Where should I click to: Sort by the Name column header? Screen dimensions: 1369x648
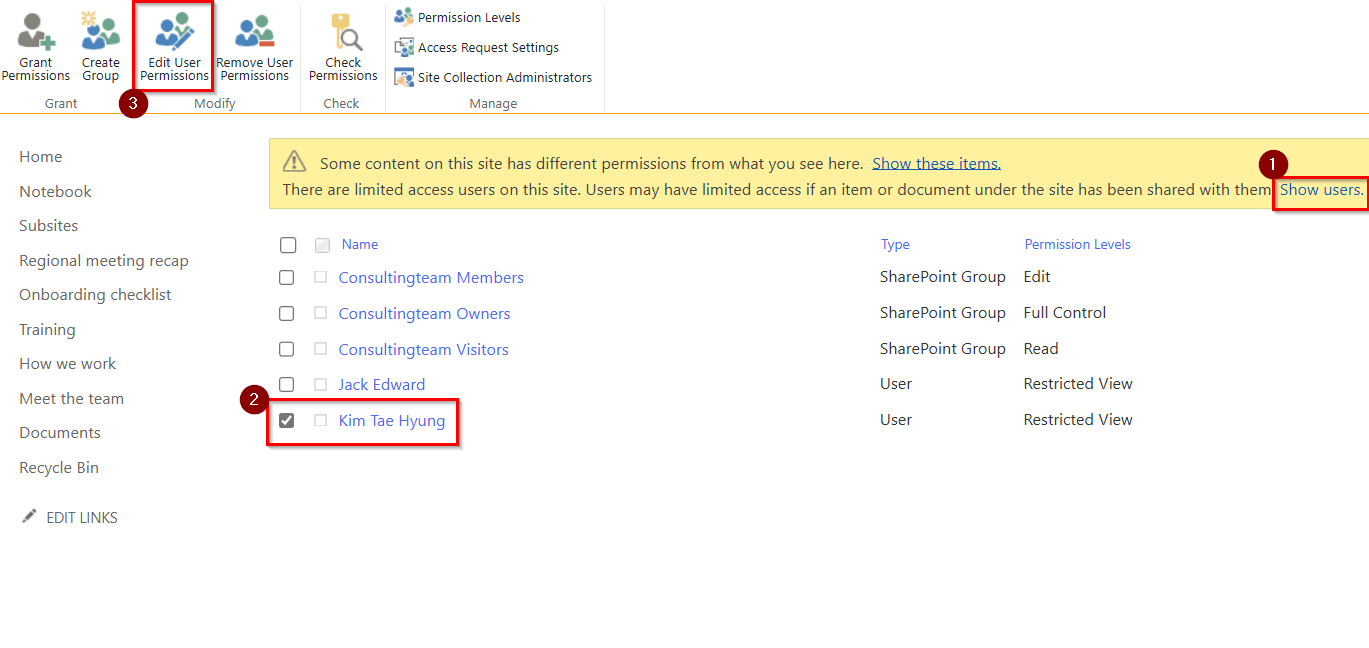(x=359, y=245)
